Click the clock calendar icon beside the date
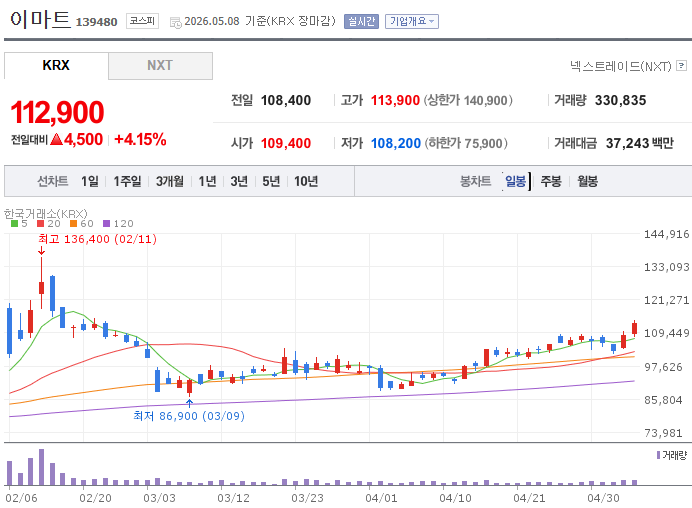692x508 pixels. 175,22
